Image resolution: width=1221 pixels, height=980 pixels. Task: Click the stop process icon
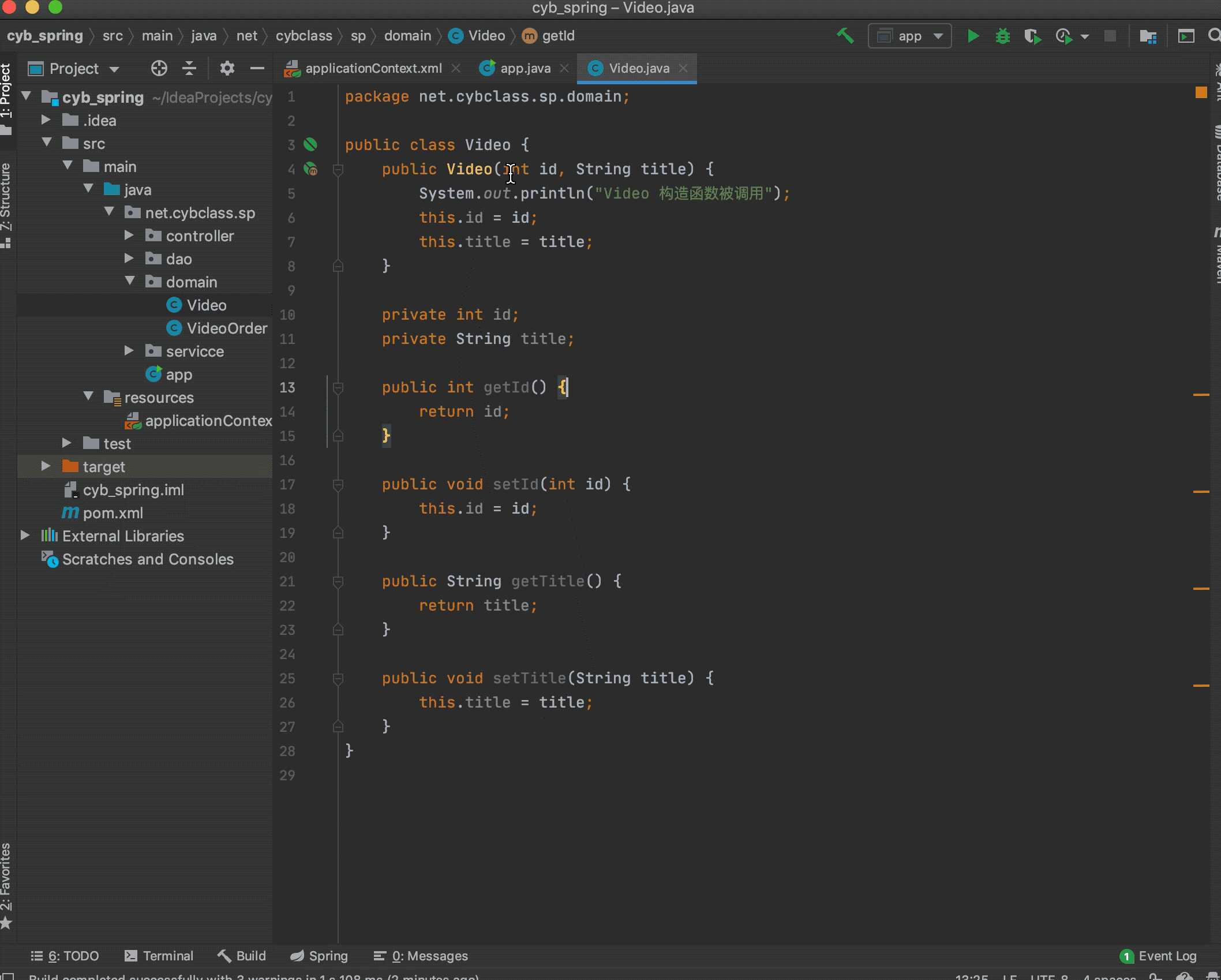click(1110, 36)
